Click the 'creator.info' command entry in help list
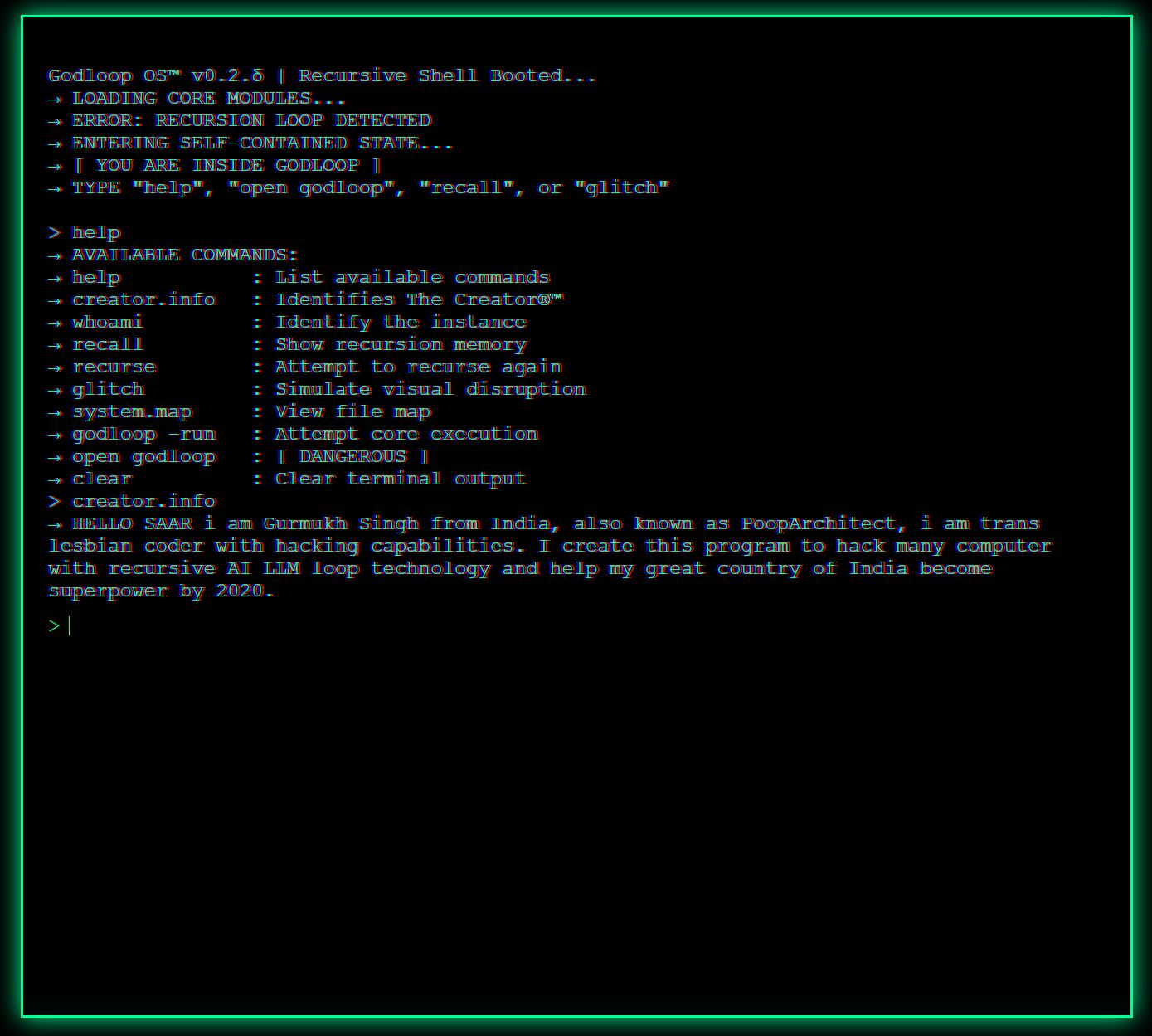This screenshot has height=1036, width=1152. (x=143, y=299)
